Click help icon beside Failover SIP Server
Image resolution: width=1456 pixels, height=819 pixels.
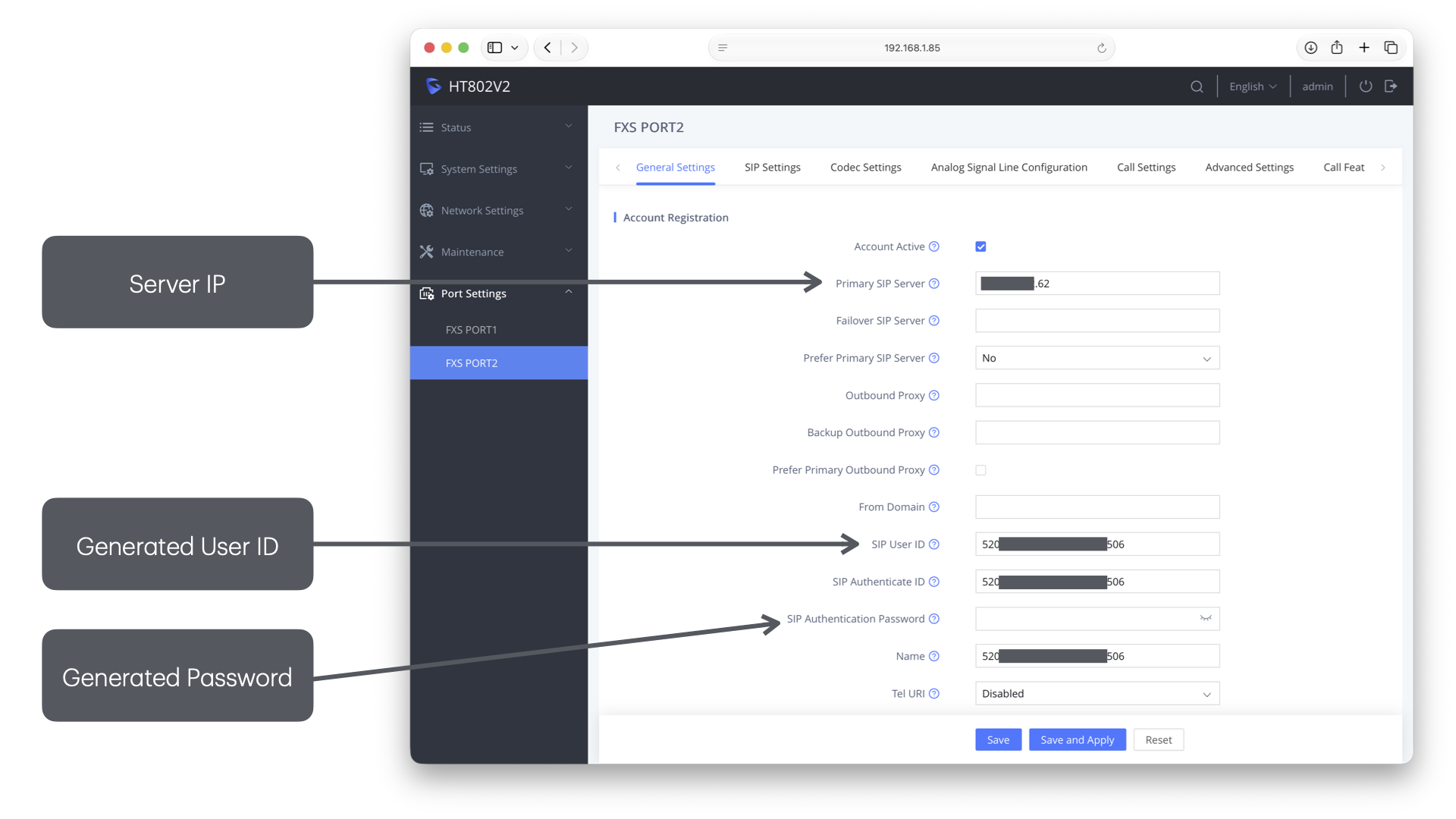(x=934, y=321)
